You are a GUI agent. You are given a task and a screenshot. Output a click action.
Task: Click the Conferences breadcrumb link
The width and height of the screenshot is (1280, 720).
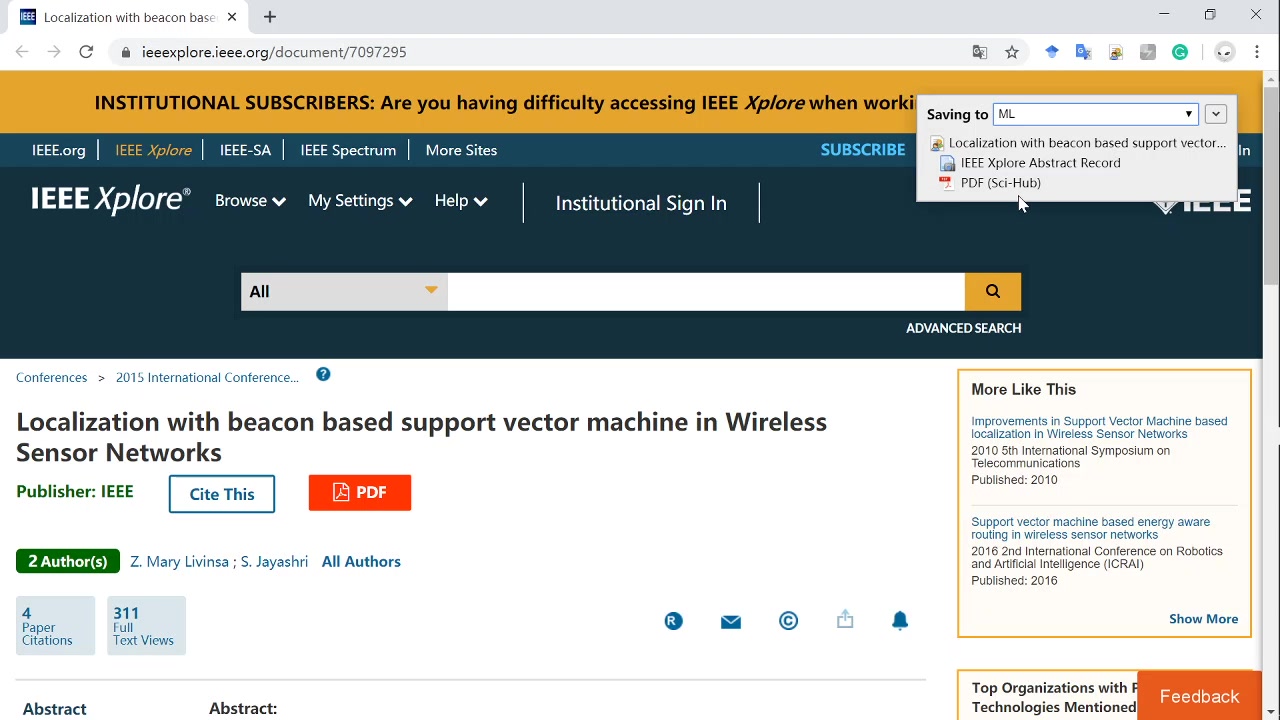(x=52, y=378)
